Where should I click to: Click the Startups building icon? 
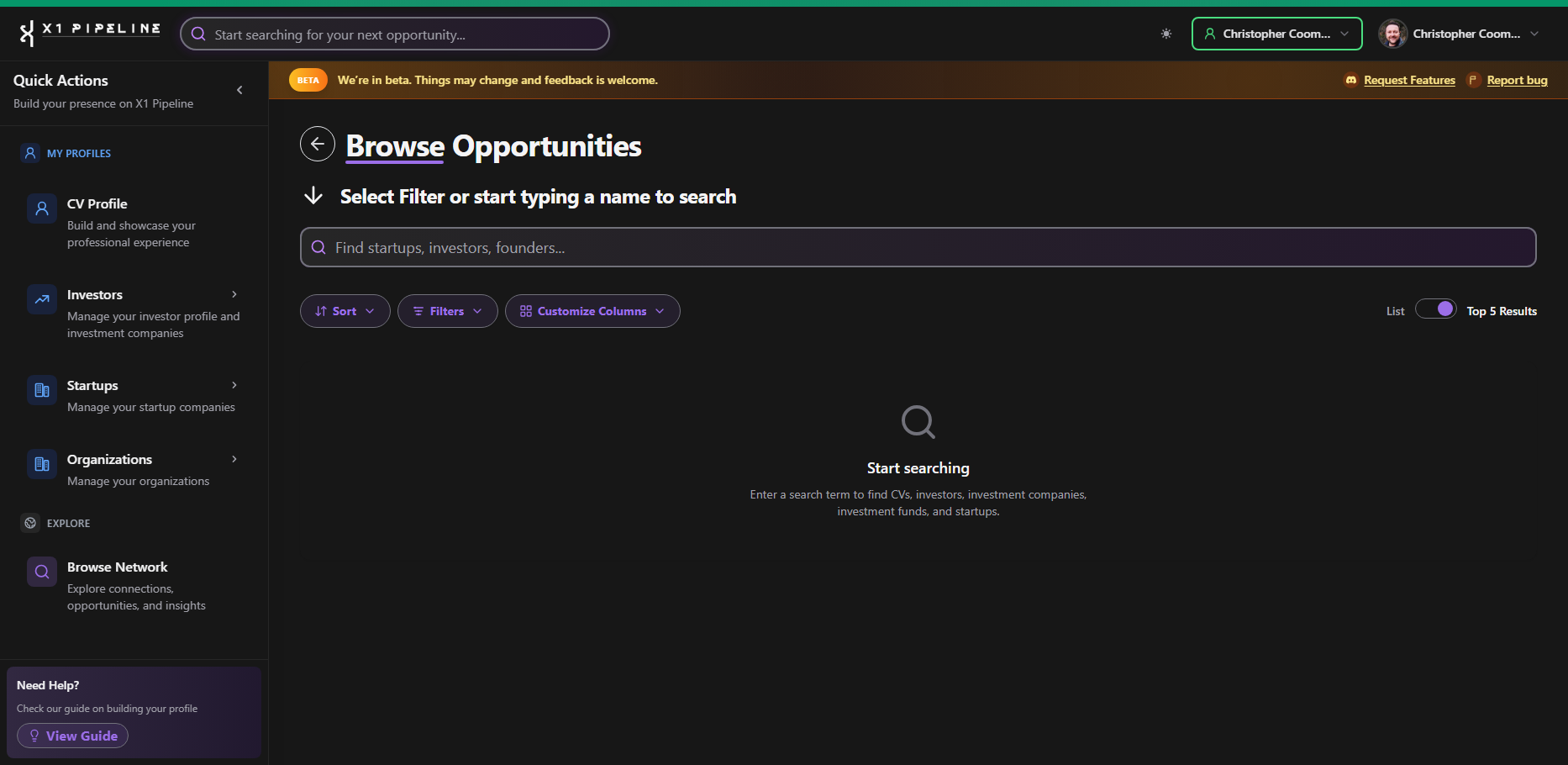point(42,390)
